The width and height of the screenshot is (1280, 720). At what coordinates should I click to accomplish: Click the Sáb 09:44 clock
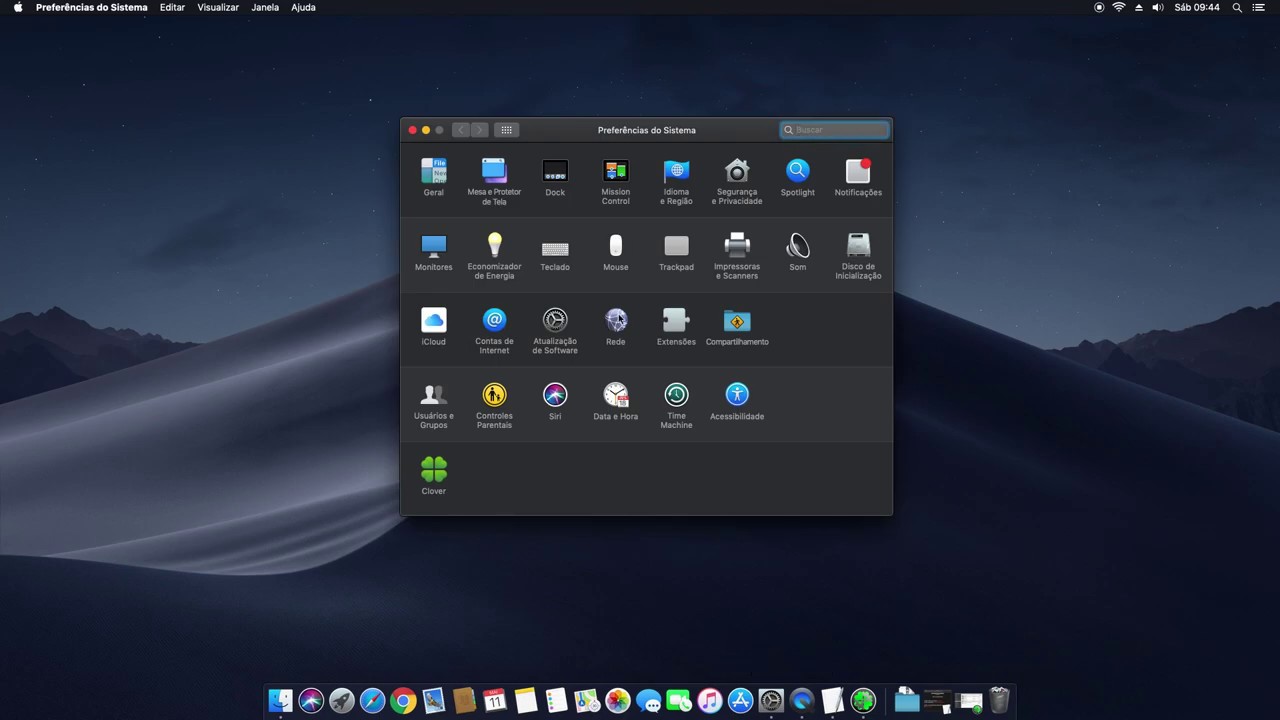click(1196, 7)
